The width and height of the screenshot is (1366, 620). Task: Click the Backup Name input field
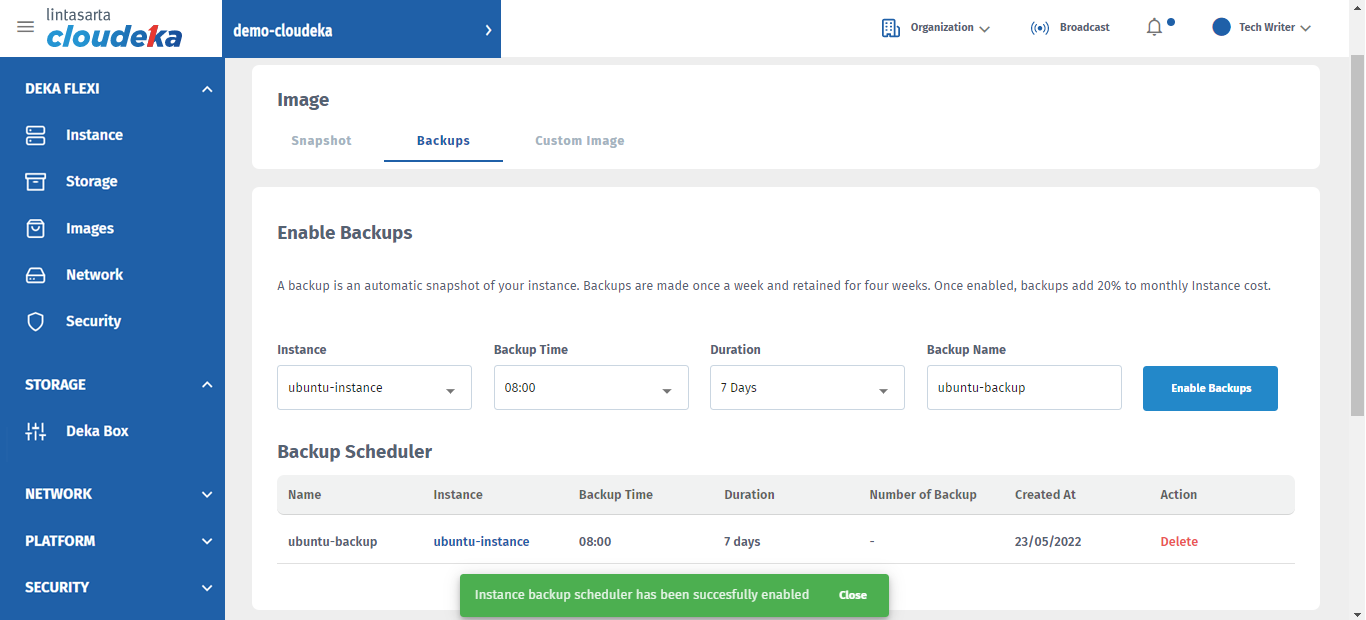tap(1023, 388)
